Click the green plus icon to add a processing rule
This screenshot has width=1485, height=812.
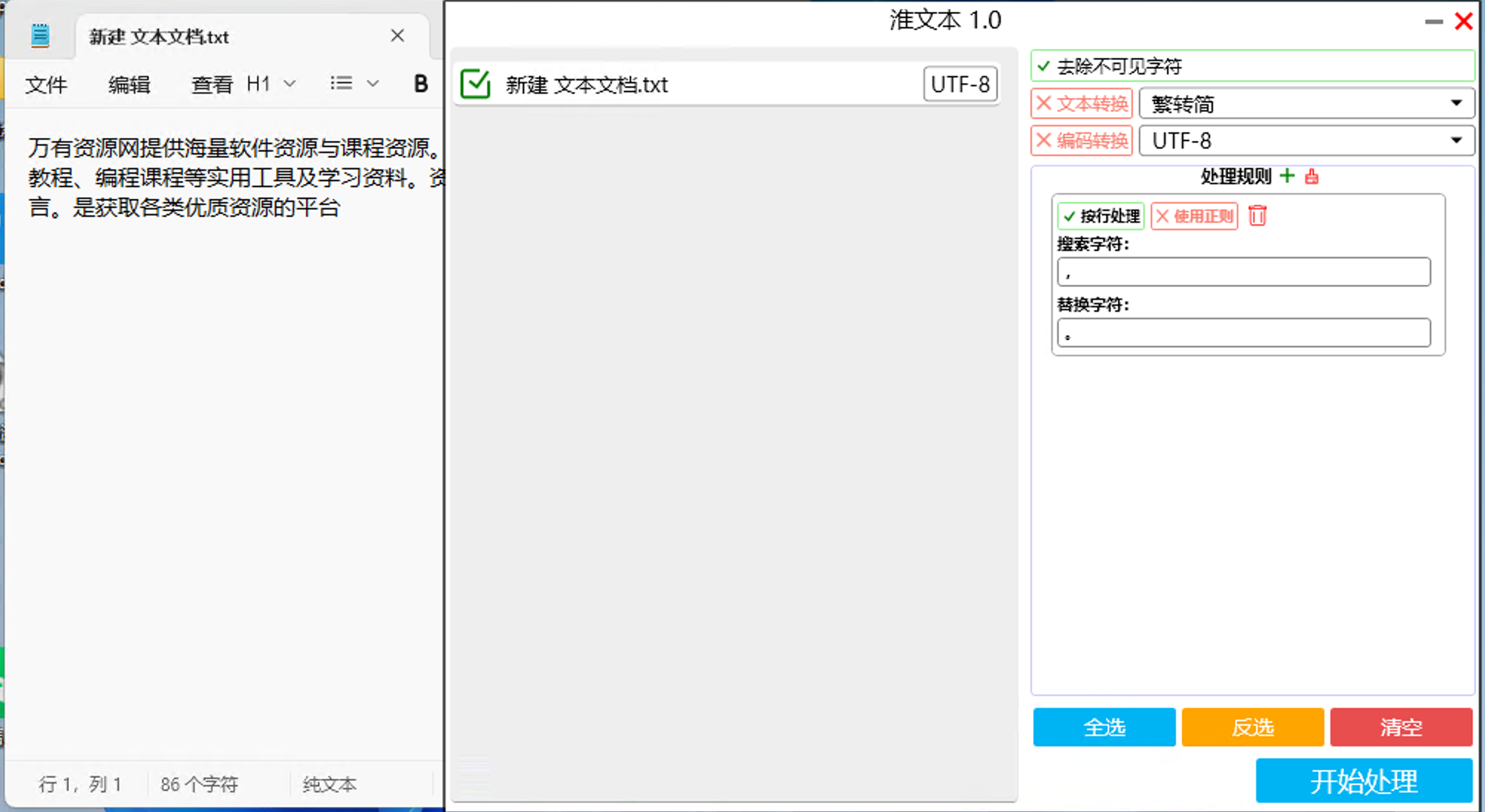click(1287, 176)
